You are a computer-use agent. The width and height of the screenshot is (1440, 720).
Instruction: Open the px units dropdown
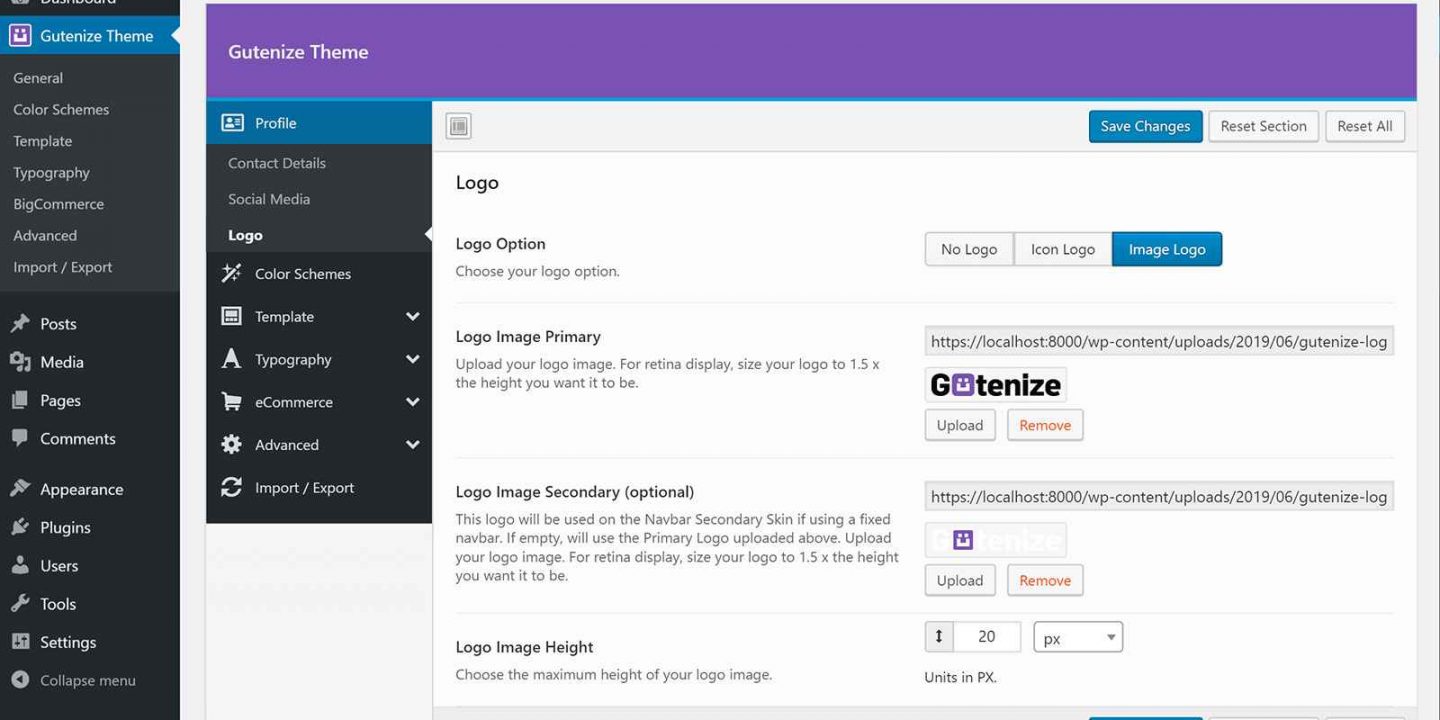tap(1077, 638)
